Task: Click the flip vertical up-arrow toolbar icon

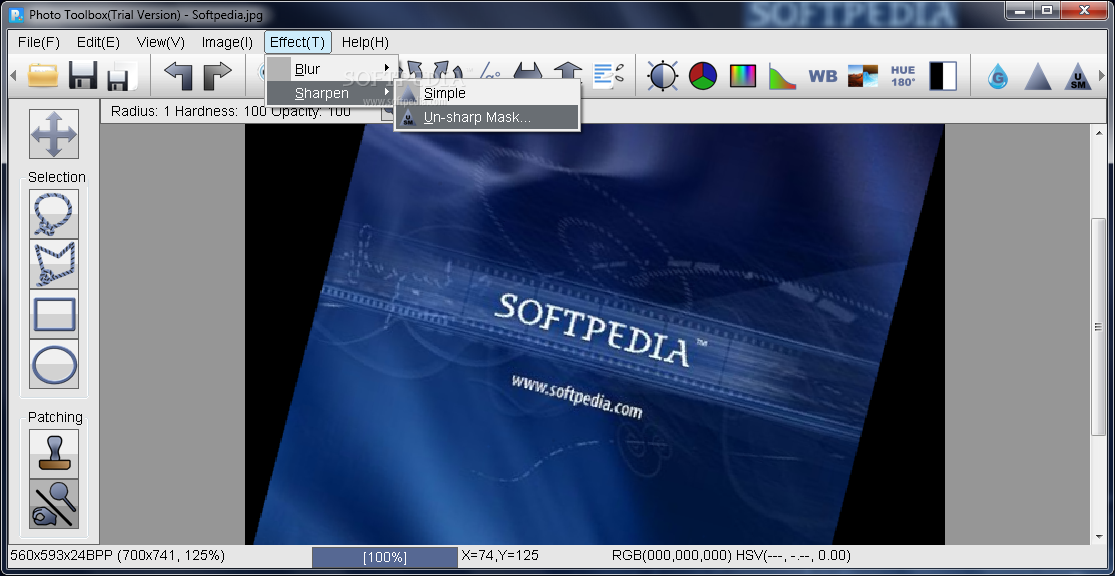Action: [567, 73]
